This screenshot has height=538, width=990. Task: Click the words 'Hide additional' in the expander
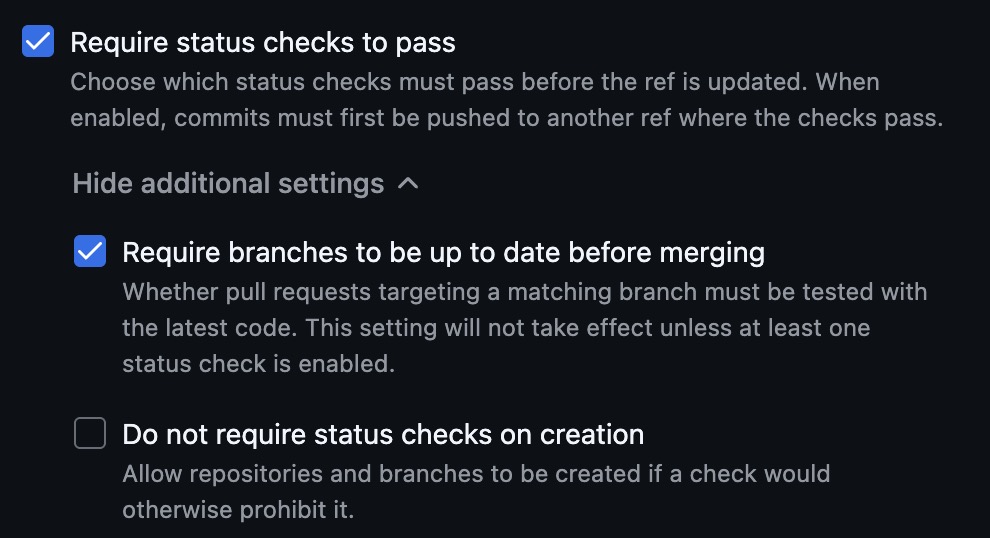coord(172,184)
